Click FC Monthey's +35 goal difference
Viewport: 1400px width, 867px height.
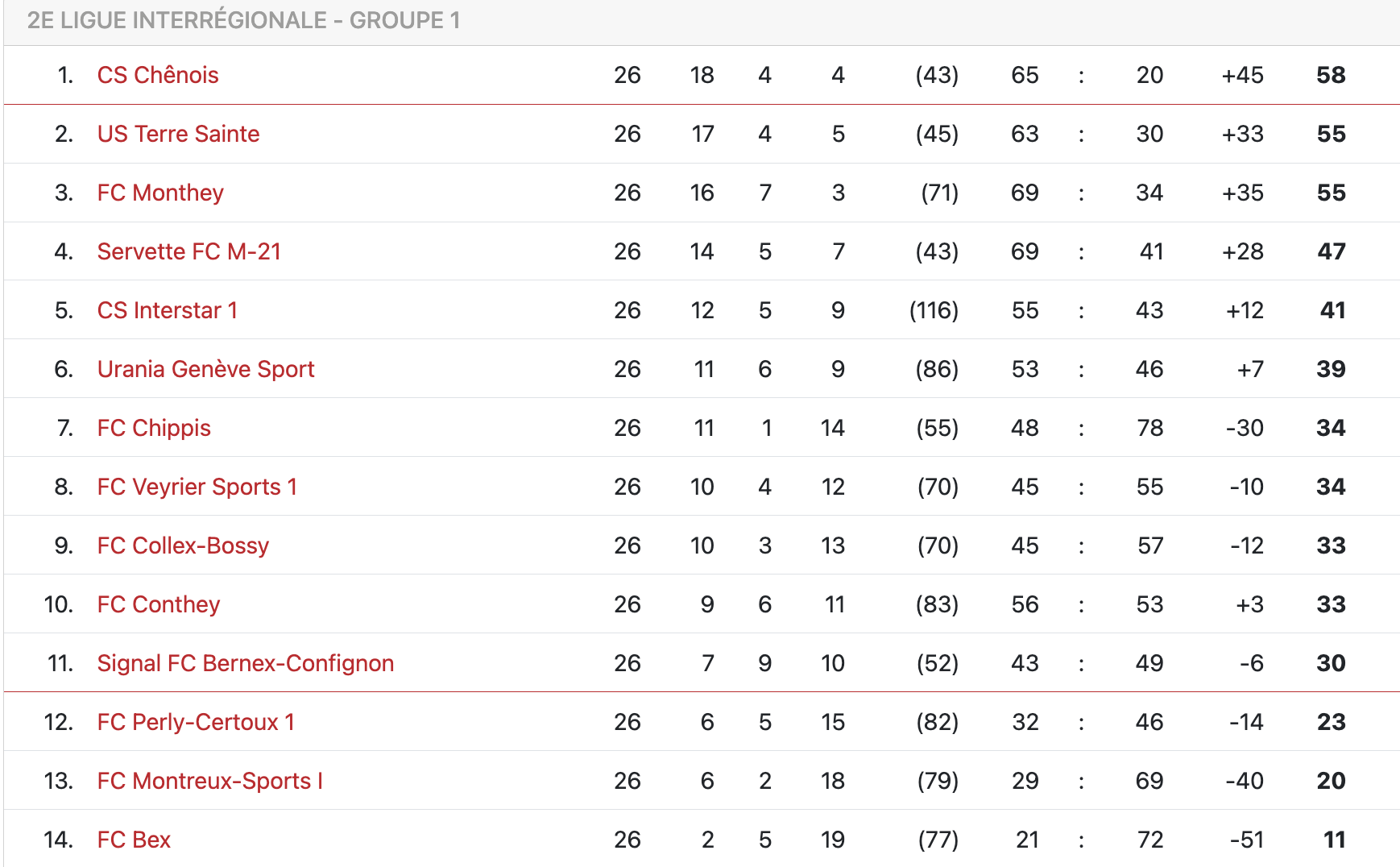(1242, 193)
